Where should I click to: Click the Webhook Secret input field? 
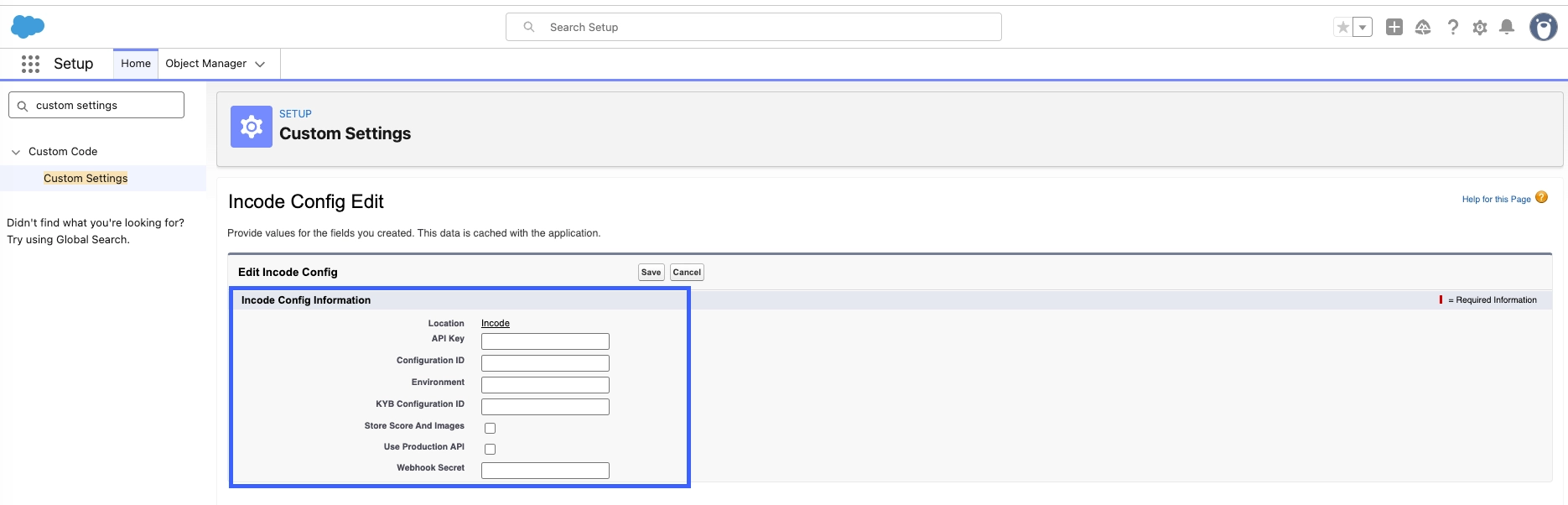[545, 471]
